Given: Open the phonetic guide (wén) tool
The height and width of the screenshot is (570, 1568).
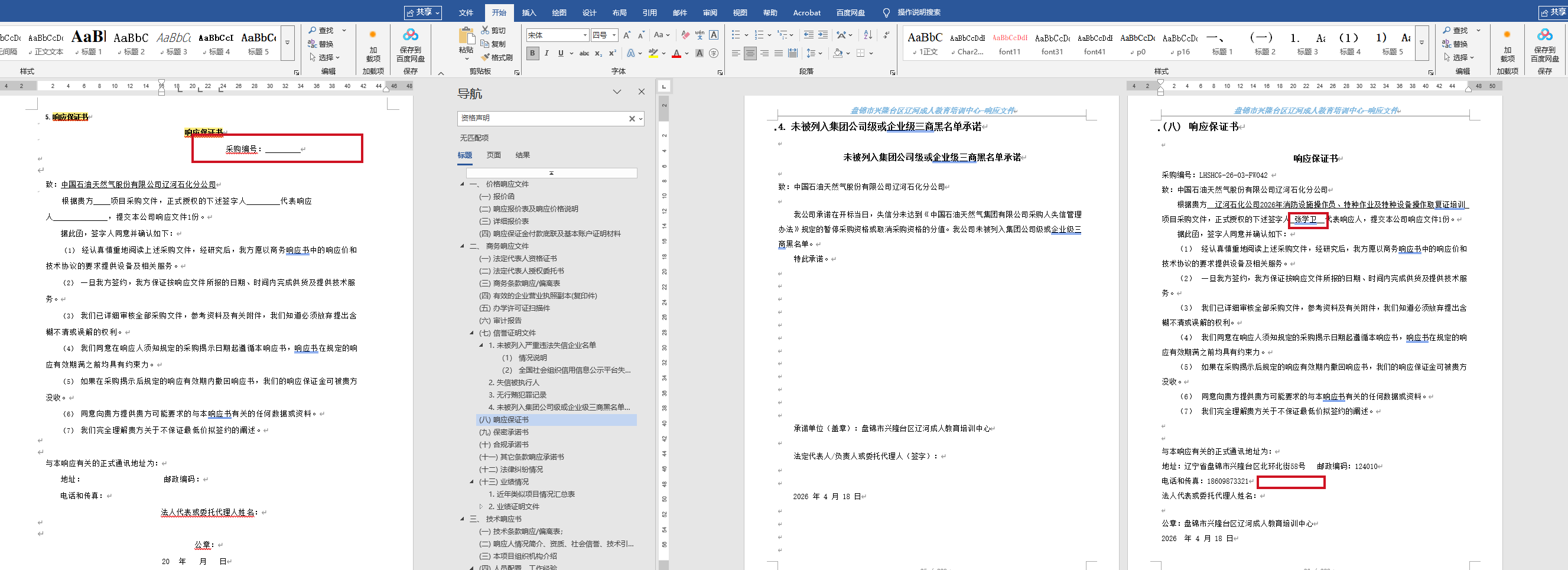Looking at the screenshot, I should point(700,35).
